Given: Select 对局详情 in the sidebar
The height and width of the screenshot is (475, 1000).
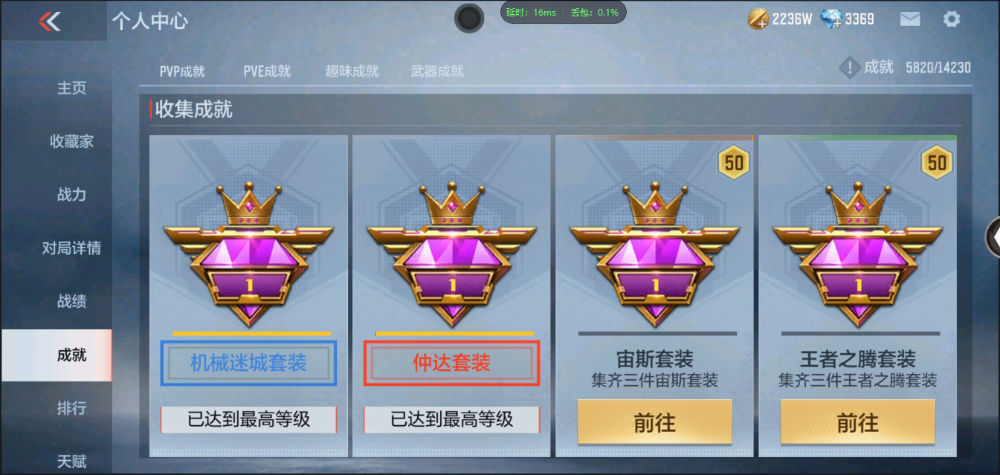Looking at the screenshot, I should pyautogui.click(x=71, y=247).
